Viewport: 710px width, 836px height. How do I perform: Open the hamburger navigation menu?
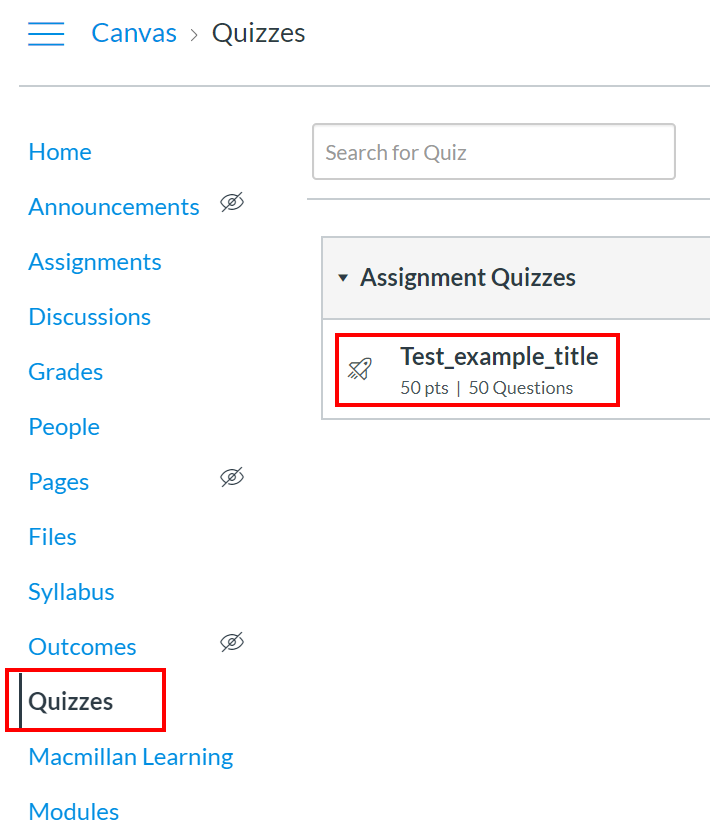click(x=46, y=34)
